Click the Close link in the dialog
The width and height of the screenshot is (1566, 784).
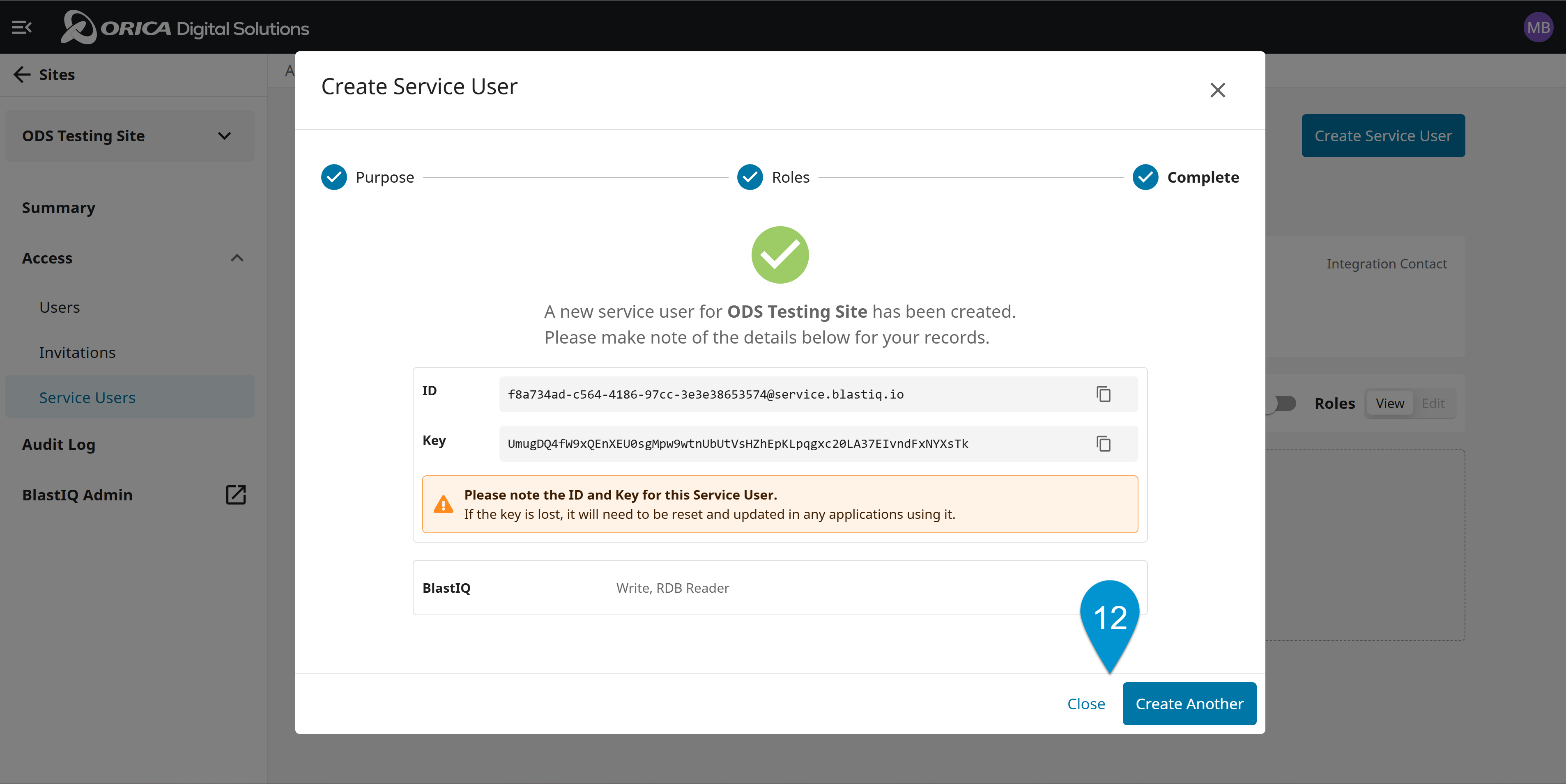[x=1086, y=704]
